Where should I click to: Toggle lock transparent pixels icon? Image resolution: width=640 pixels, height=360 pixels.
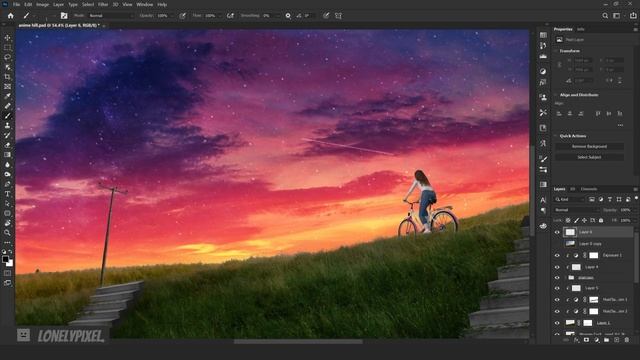click(568, 220)
